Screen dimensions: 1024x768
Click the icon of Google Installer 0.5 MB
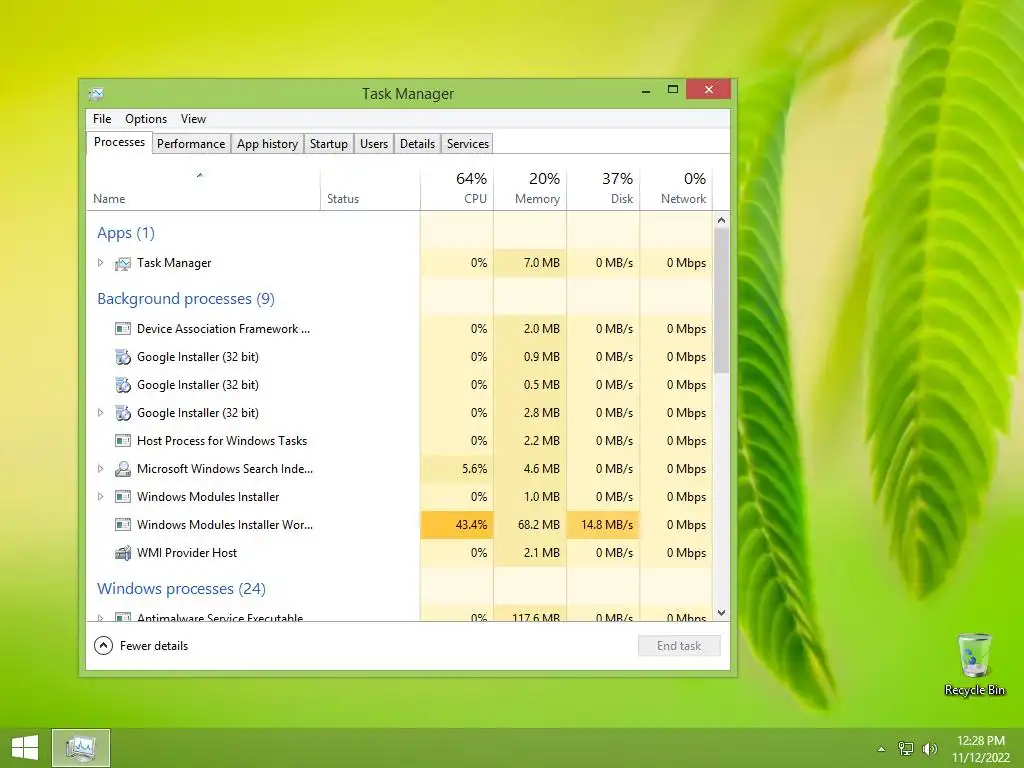(x=123, y=385)
